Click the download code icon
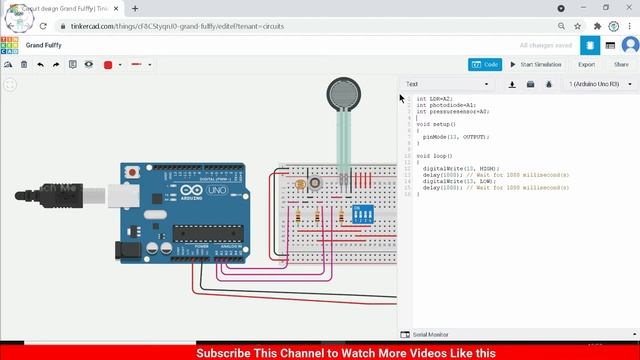The height and width of the screenshot is (360, 640). point(512,84)
